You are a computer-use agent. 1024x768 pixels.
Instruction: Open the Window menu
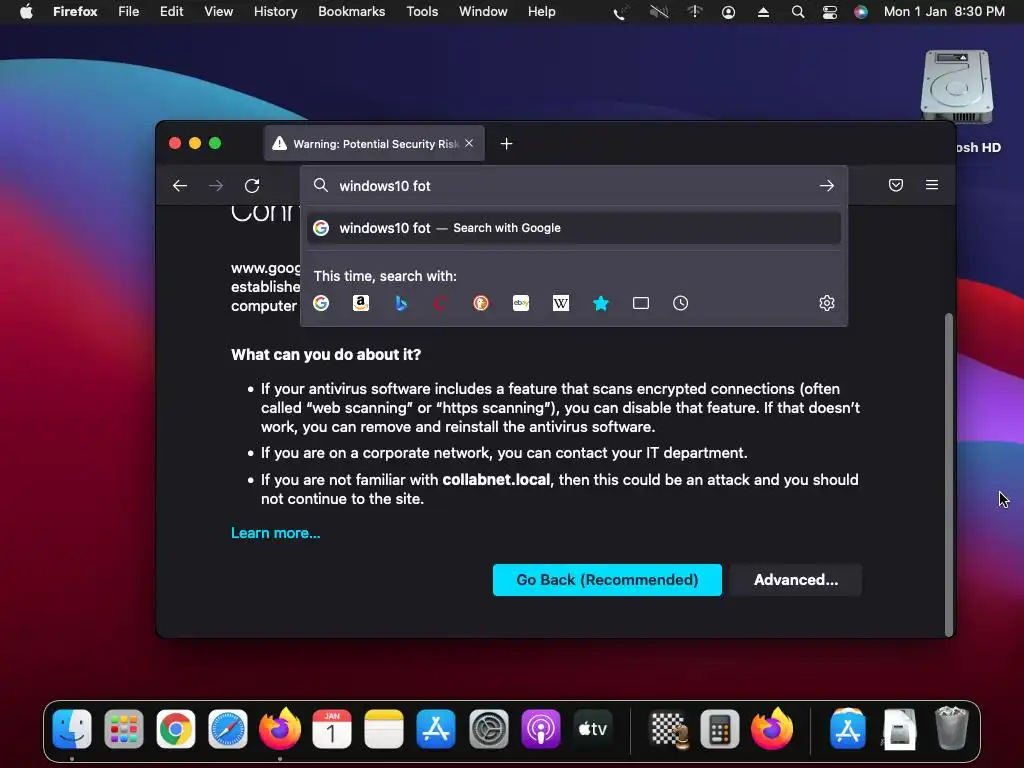click(x=483, y=12)
